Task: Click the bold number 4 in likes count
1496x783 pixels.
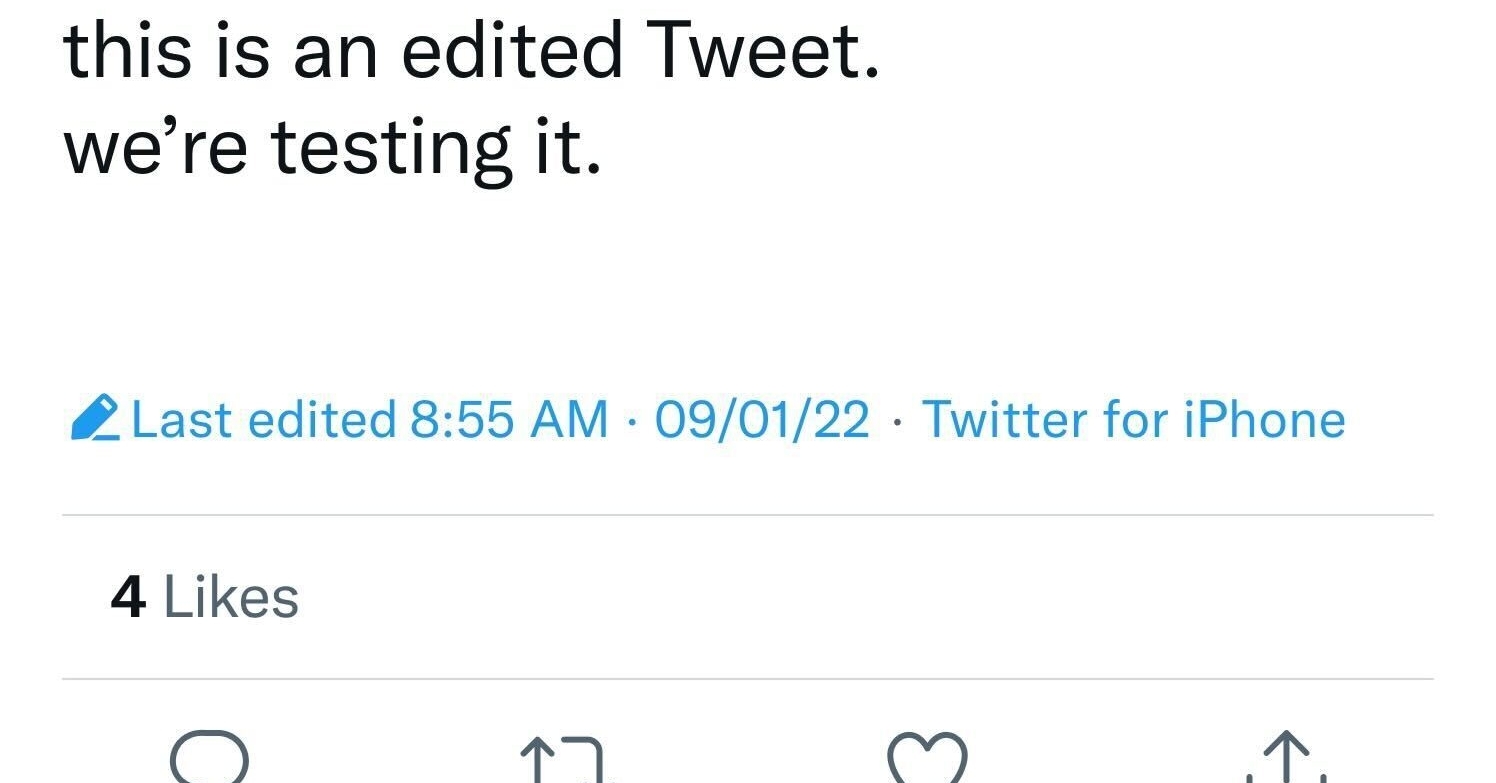Action: (x=128, y=598)
